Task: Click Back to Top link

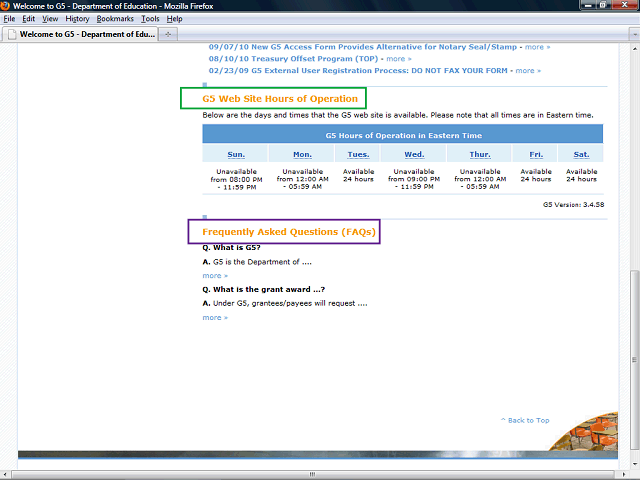Action: click(x=525, y=420)
